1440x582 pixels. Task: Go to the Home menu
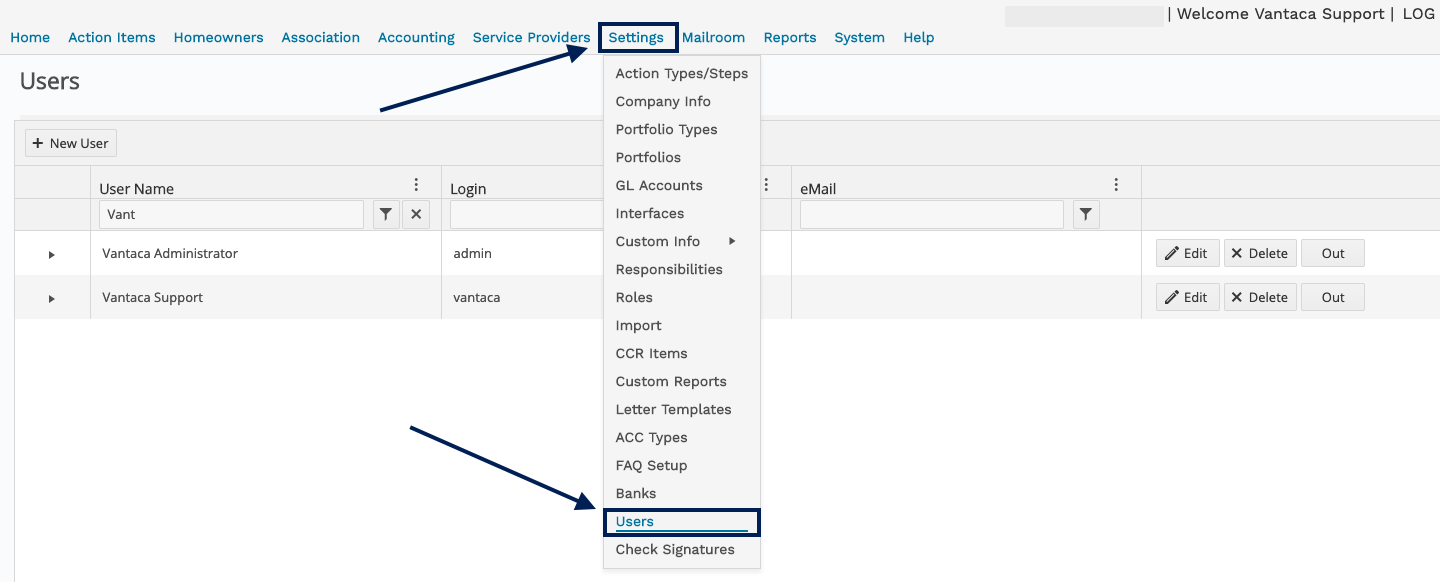30,37
